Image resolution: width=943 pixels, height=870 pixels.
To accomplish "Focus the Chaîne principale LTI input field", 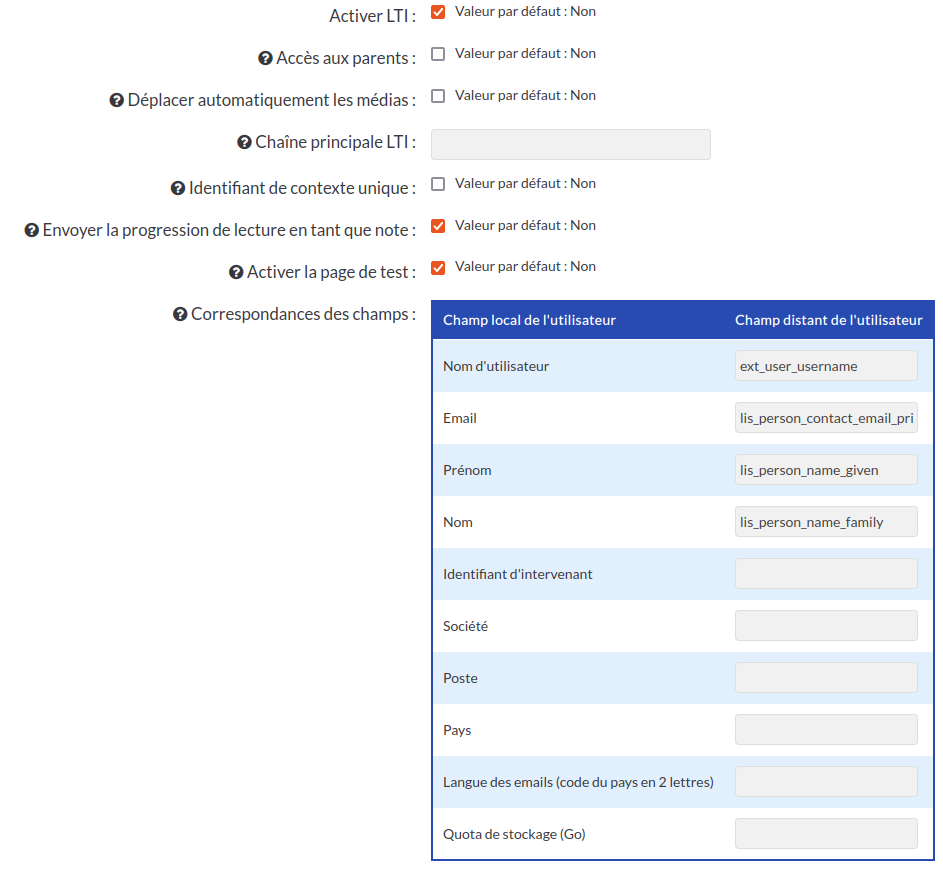I will (x=571, y=144).
